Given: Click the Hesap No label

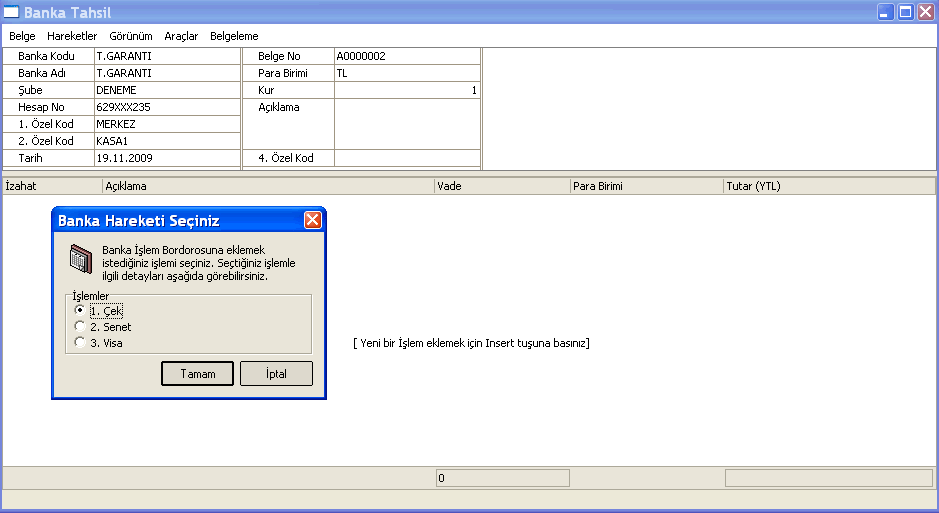Looking at the screenshot, I should (41, 107).
